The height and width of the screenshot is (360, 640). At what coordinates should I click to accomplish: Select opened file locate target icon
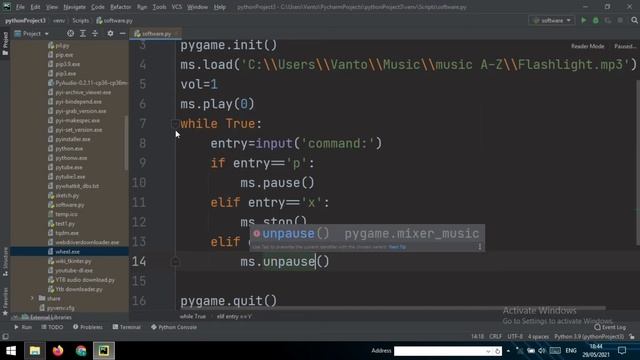click(71, 33)
